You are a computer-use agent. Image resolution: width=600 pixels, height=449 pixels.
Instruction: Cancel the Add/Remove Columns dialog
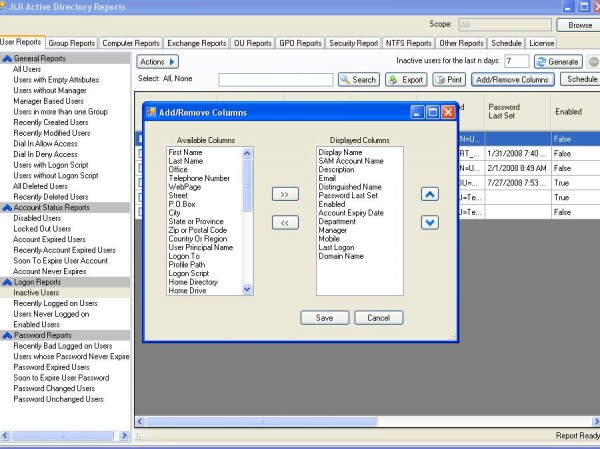[x=378, y=317]
